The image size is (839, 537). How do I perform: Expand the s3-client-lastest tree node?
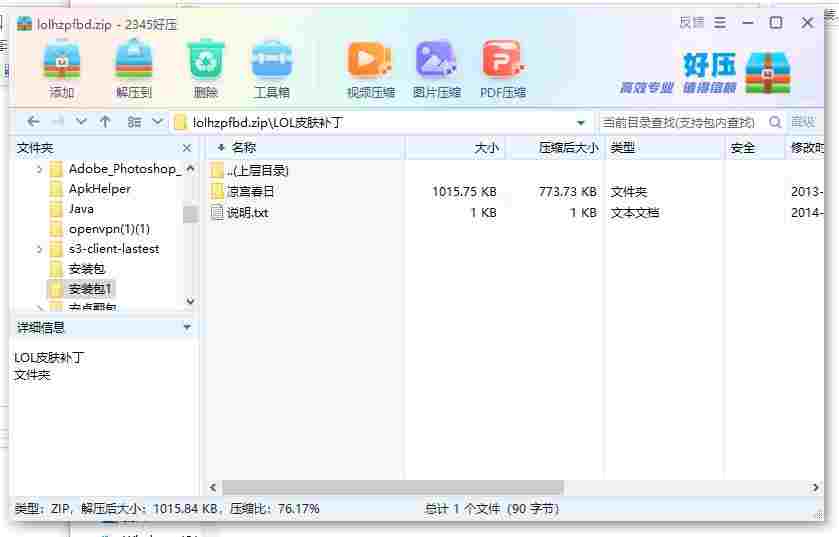(39, 249)
